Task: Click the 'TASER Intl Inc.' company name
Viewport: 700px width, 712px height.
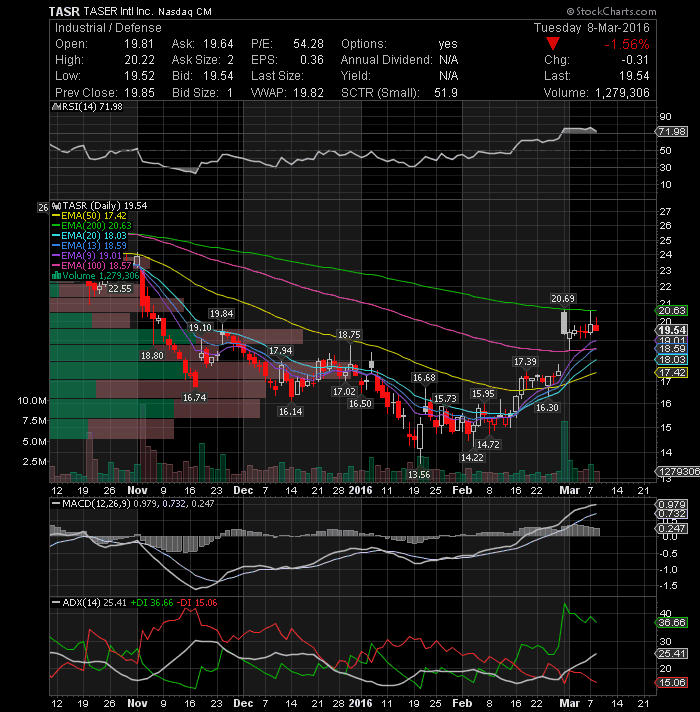Action: coord(118,12)
